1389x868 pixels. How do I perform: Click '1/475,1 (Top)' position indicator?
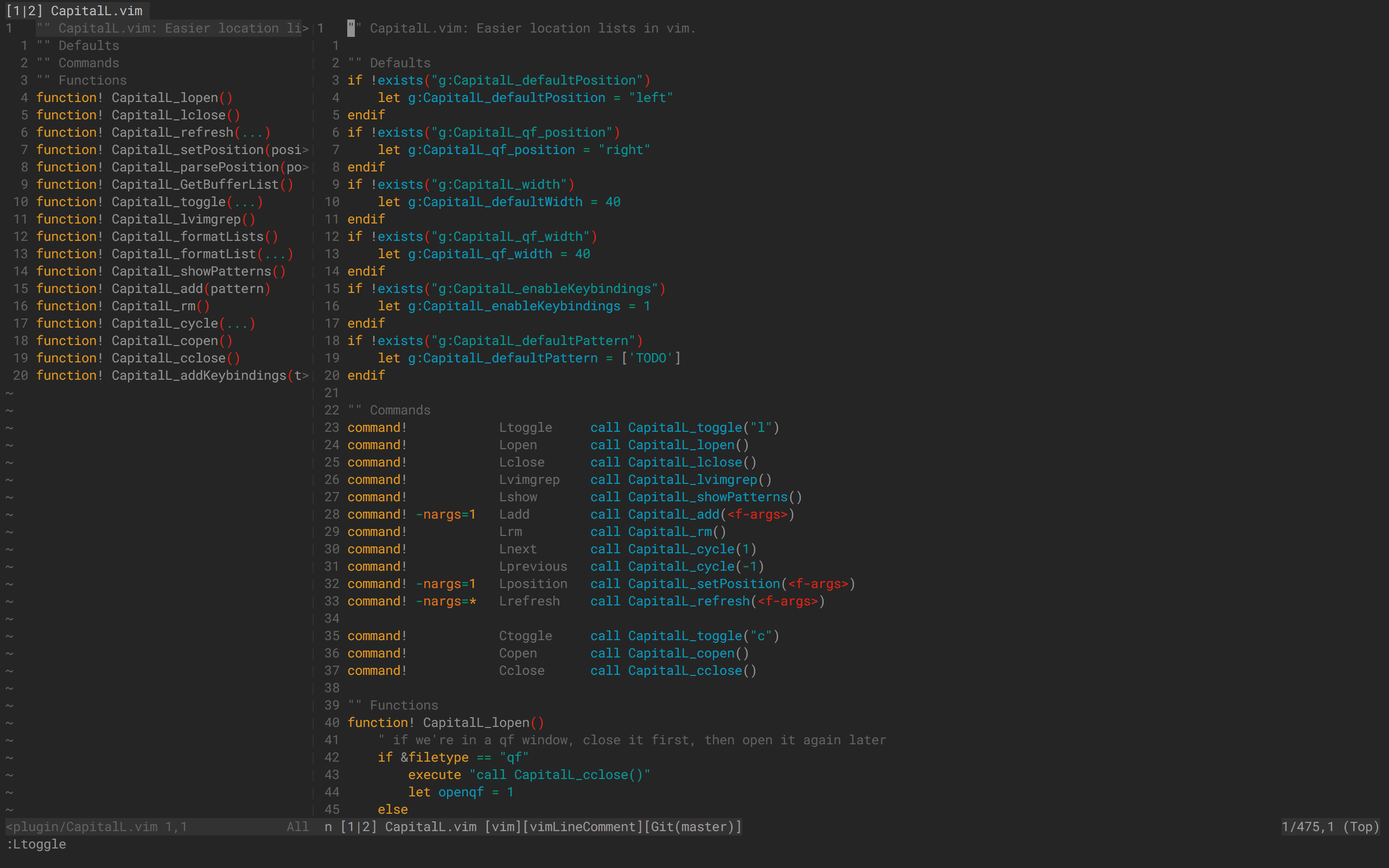pyautogui.click(x=1330, y=827)
